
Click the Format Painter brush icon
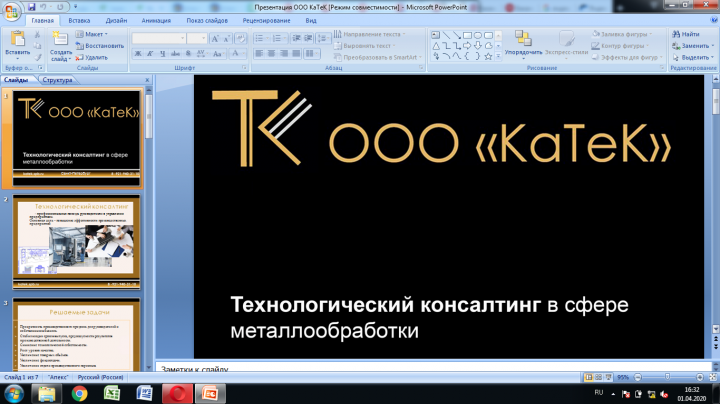[37, 57]
